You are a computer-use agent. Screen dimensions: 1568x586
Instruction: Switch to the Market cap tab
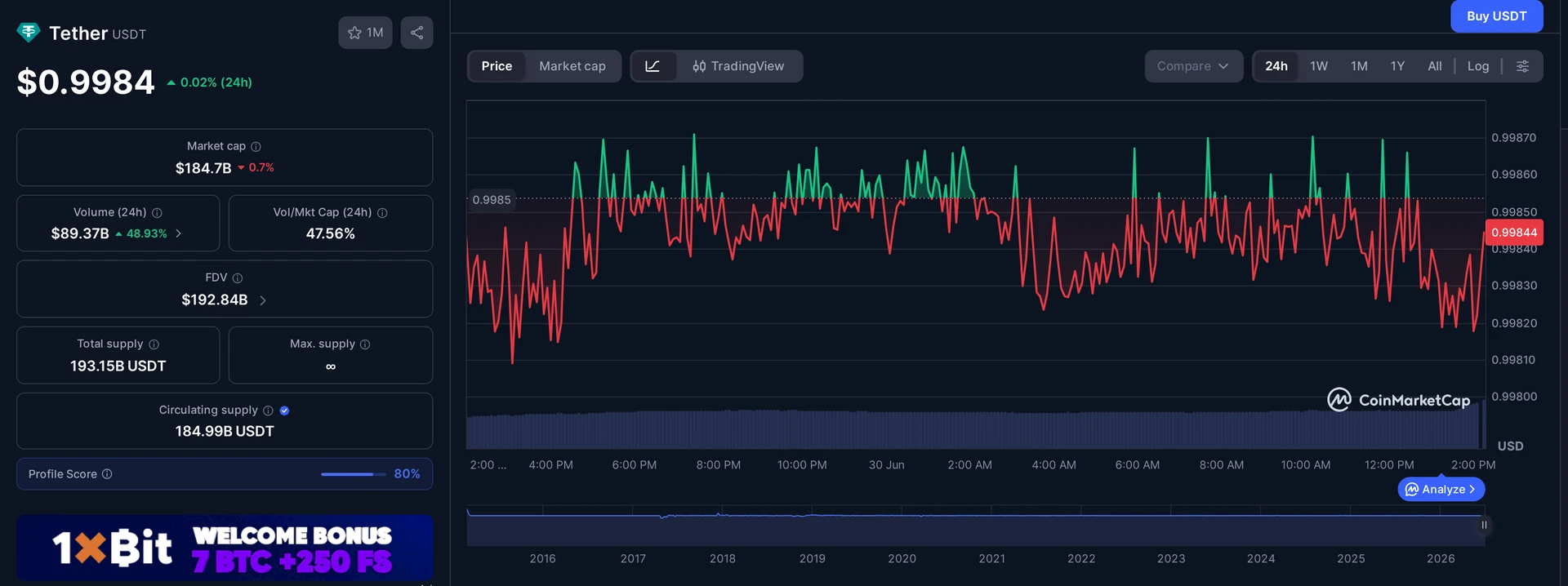pyautogui.click(x=572, y=66)
